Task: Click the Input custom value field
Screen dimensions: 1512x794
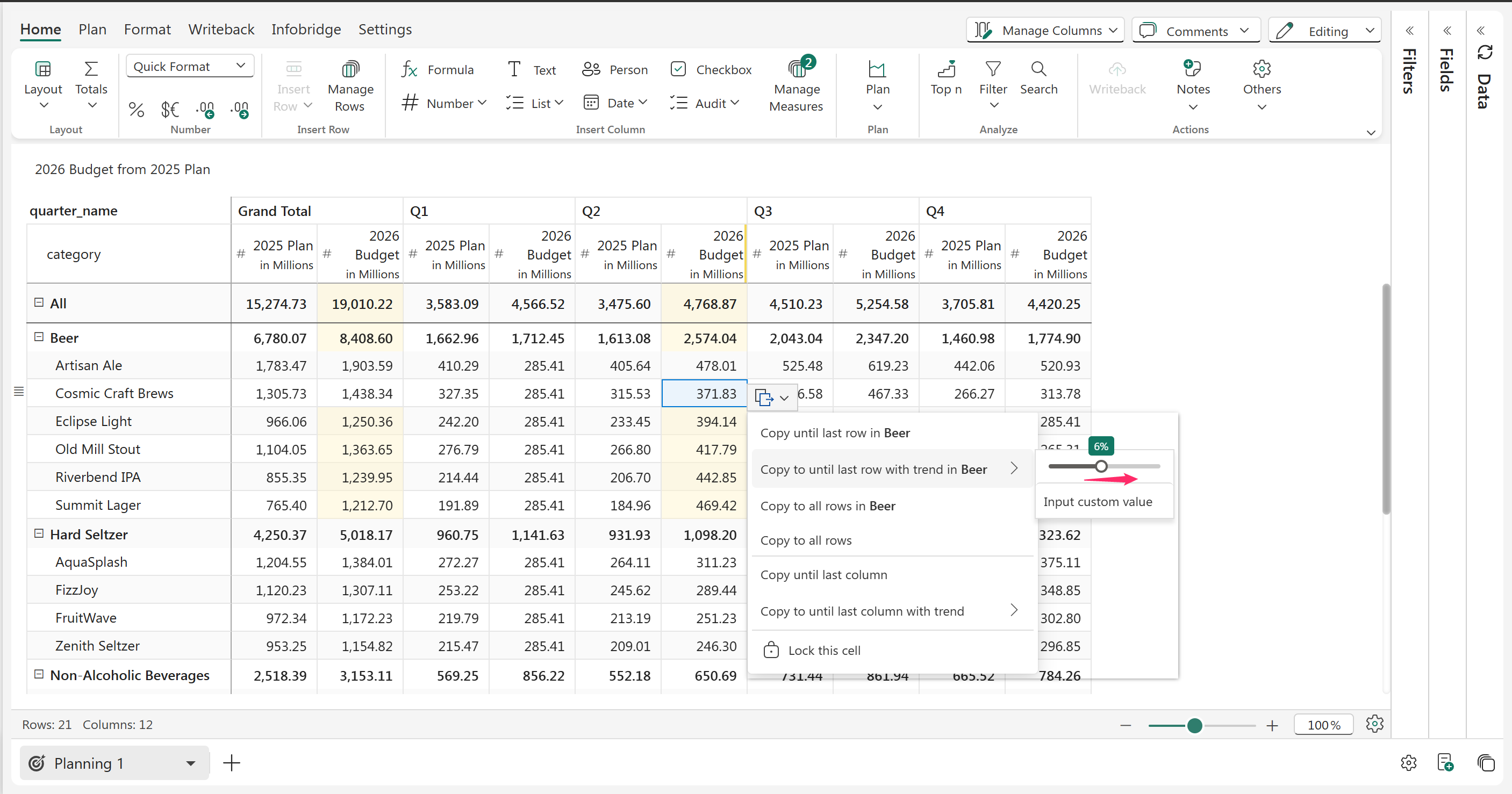Action: (x=1098, y=502)
